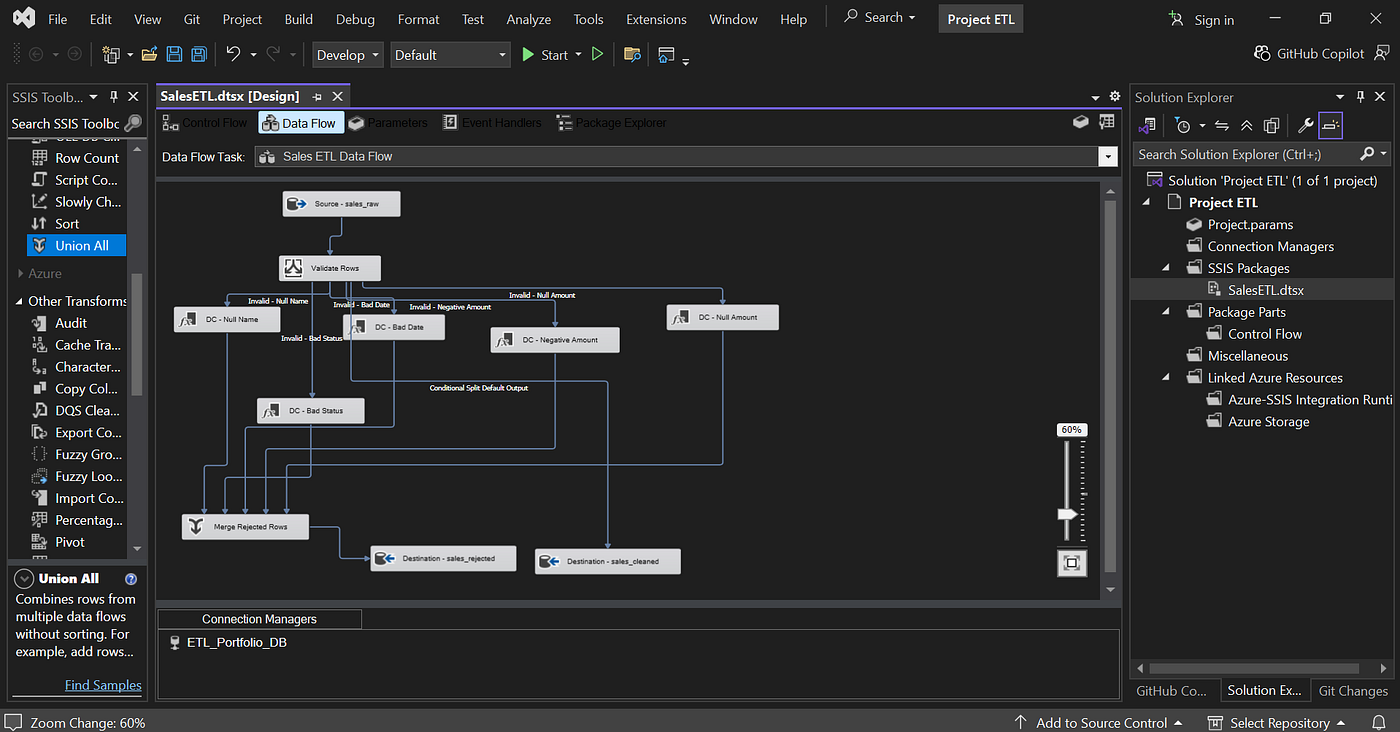Choose the Character Map toolbox item
The height and width of the screenshot is (732, 1400).
[x=75, y=367]
